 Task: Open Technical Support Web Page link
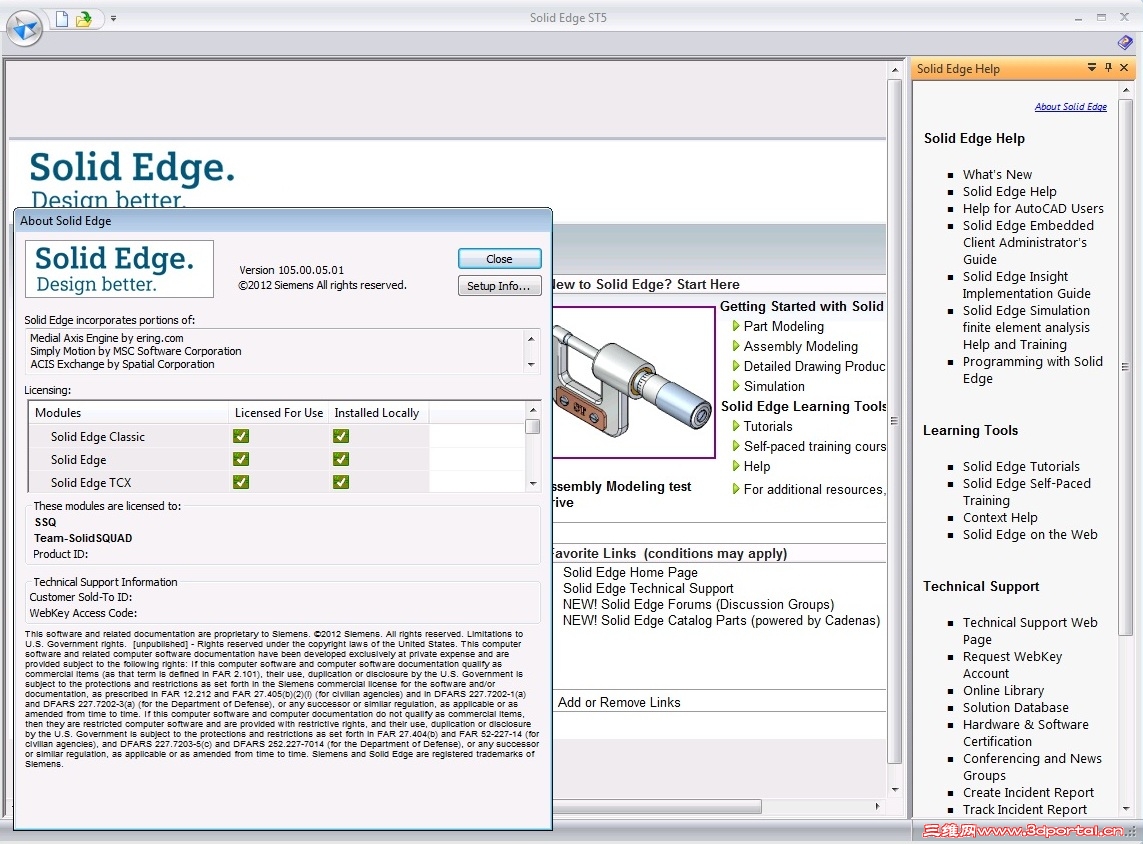[1030, 630]
